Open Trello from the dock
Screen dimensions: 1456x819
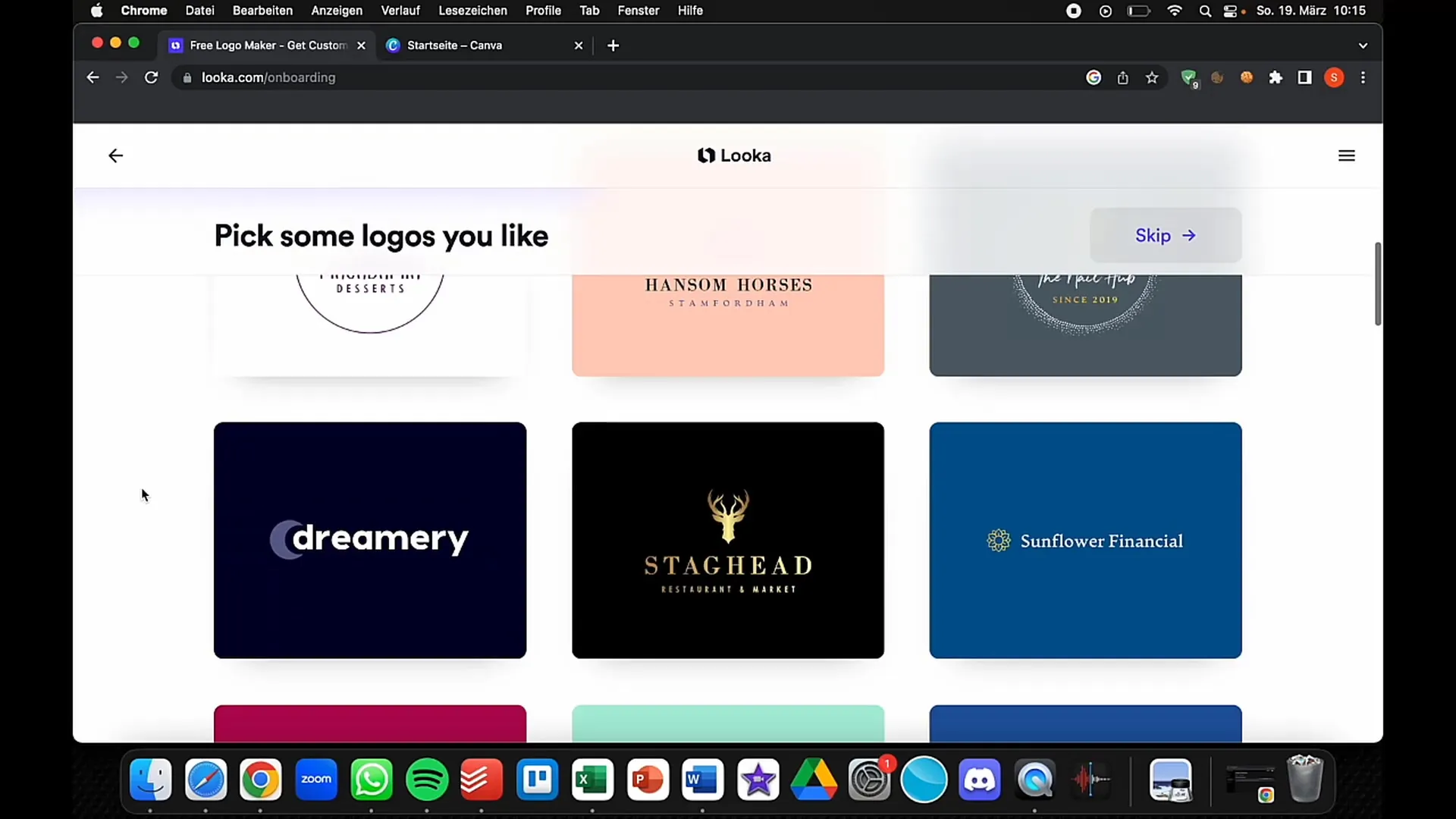pos(537,780)
